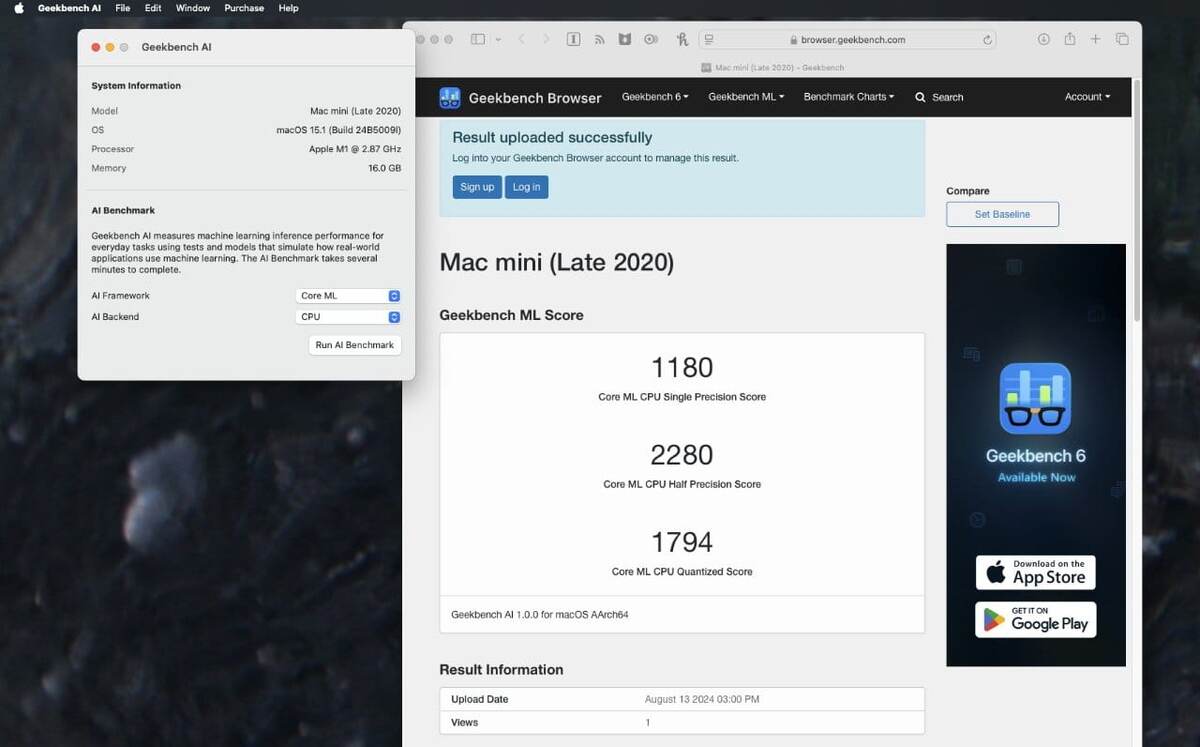Viewport: 1200px width, 747px height.
Task: Click the Safari page vertical scrollbar
Action: [1136, 200]
